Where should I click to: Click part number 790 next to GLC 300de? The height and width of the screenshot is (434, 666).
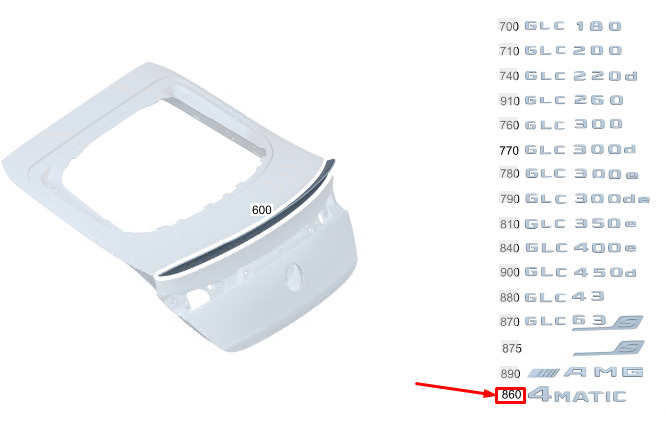(x=509, y=199)
